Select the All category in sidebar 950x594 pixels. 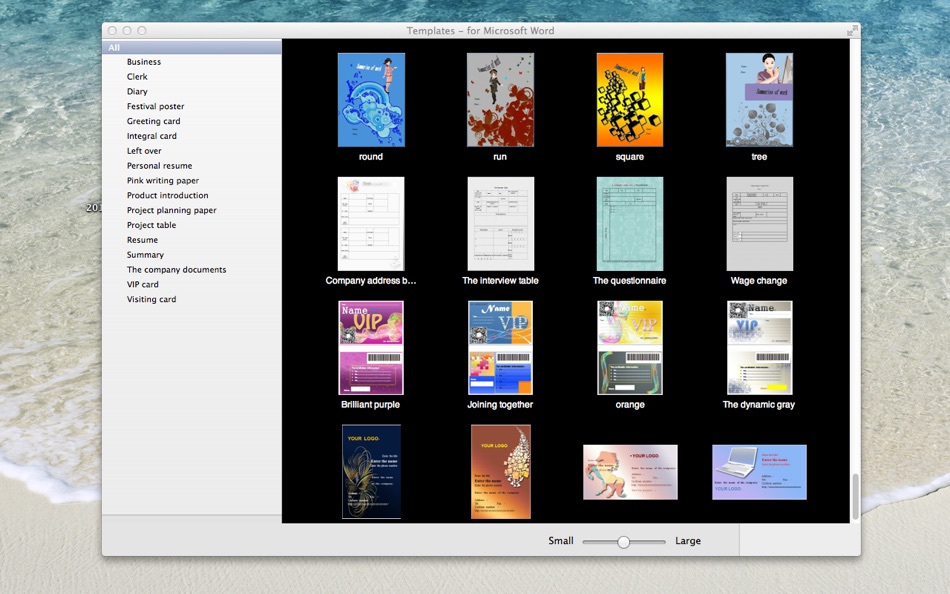pos(191,47)
